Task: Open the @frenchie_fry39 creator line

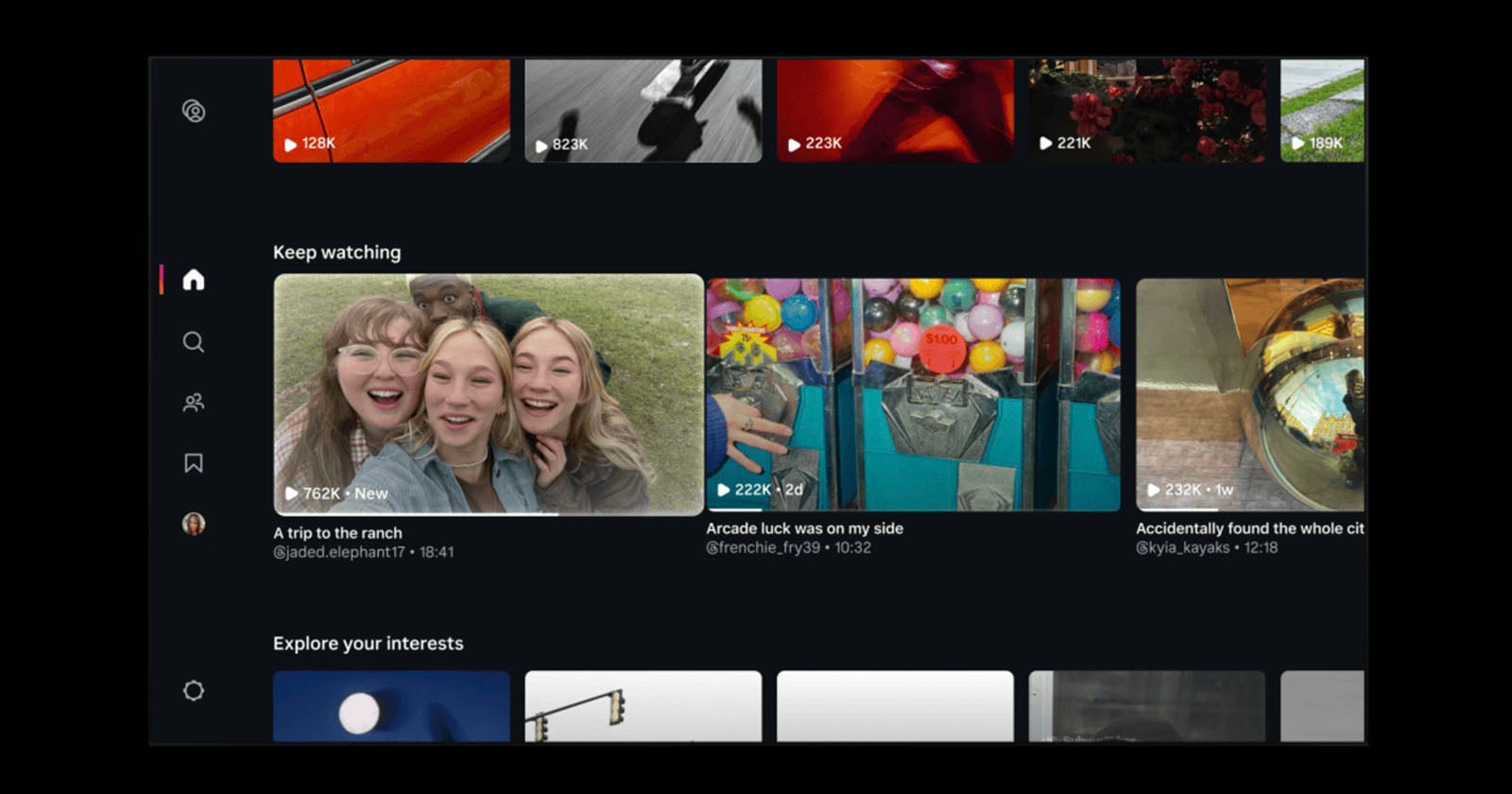Action: tap(788, 547)
